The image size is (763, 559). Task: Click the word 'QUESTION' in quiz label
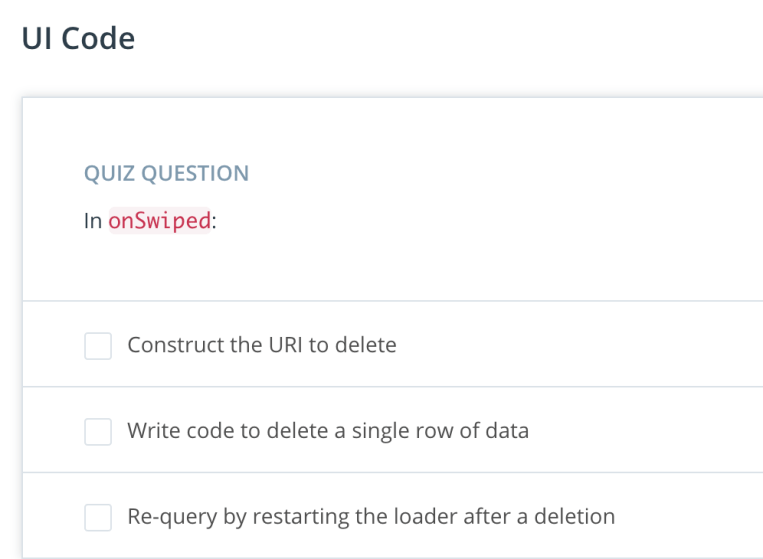tap(196, 174)
